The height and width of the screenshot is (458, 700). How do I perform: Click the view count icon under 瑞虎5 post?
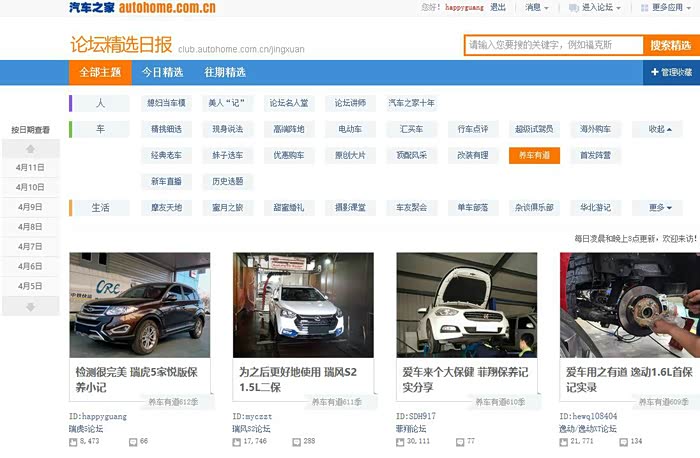[x=73, y=441]
